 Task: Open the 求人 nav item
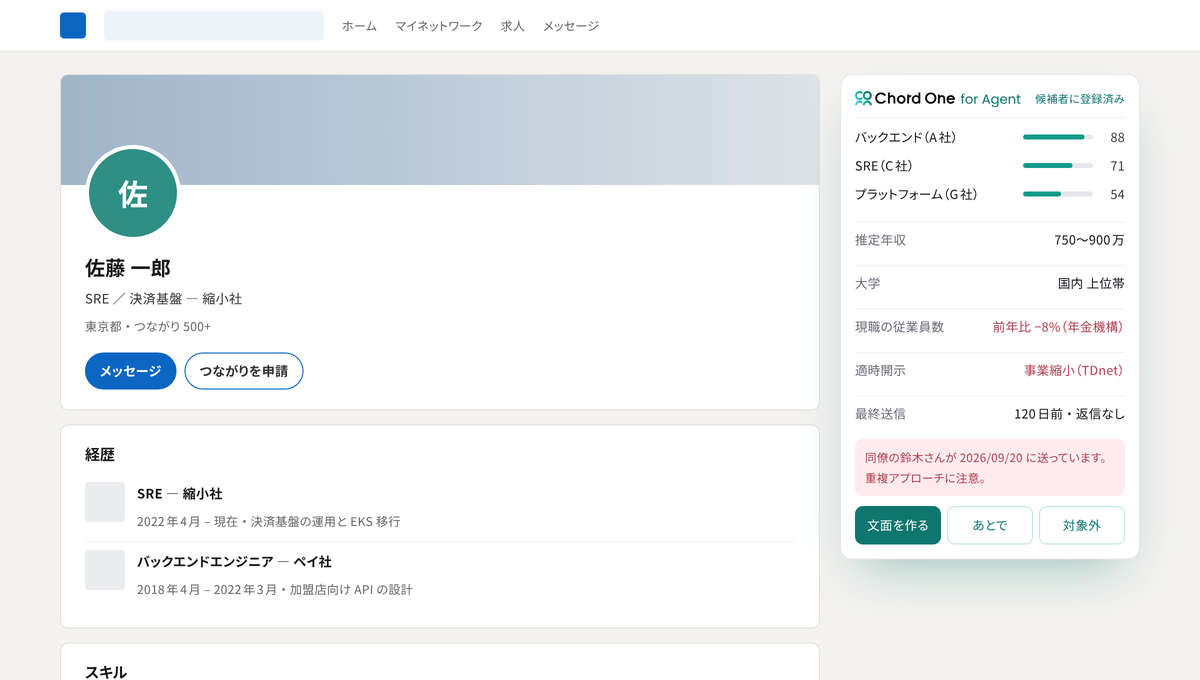point(512,26)
